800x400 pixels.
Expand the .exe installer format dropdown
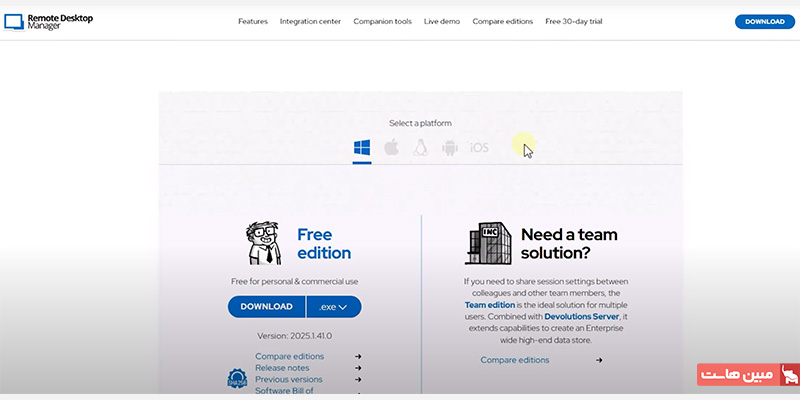coord(334,307)
